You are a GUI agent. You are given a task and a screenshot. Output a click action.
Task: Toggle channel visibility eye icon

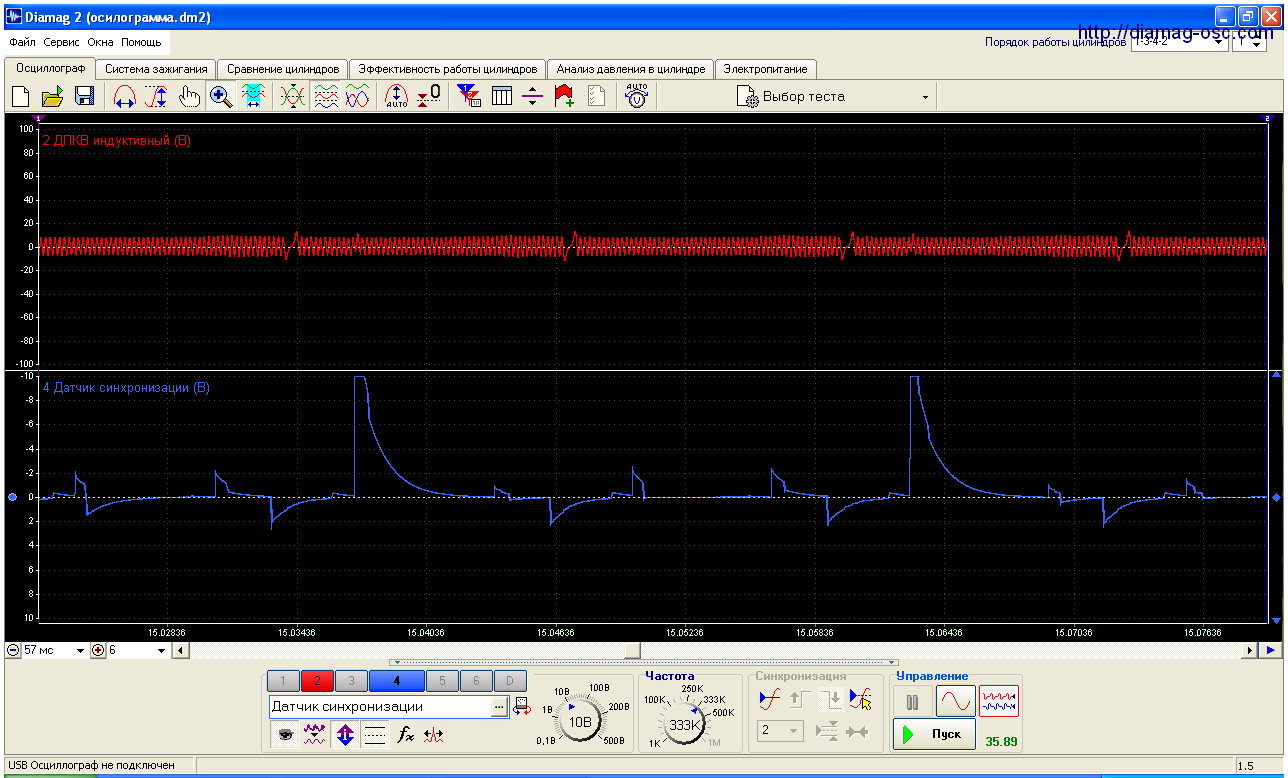286,735
